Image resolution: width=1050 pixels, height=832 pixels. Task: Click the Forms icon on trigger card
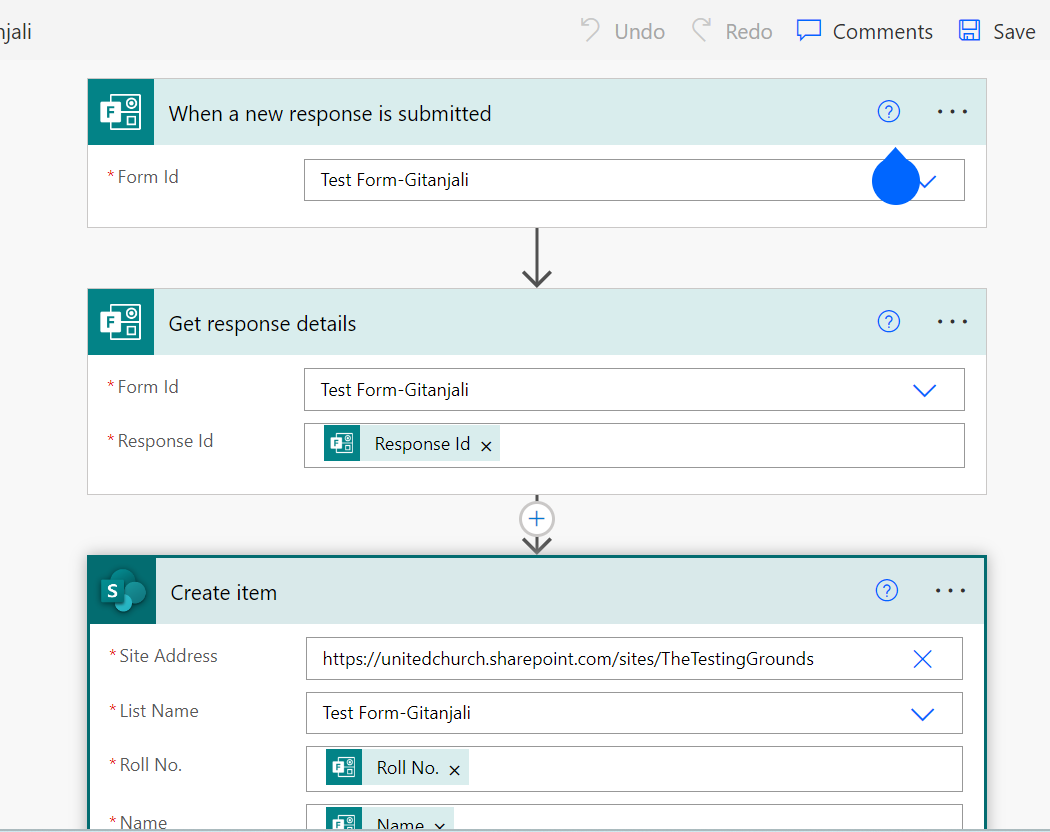click(121, 112)
